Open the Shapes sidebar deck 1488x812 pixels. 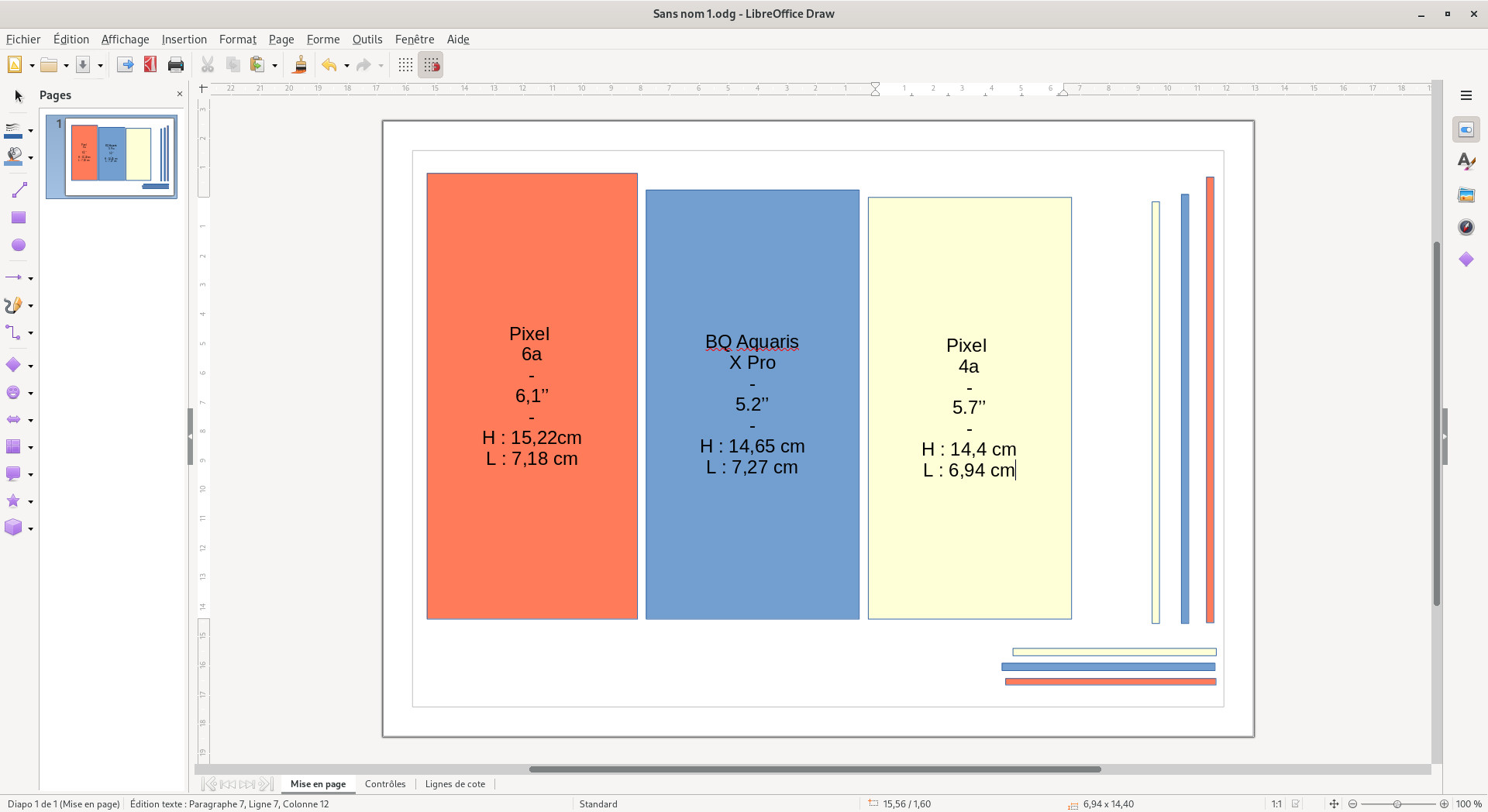point(1466,260)
